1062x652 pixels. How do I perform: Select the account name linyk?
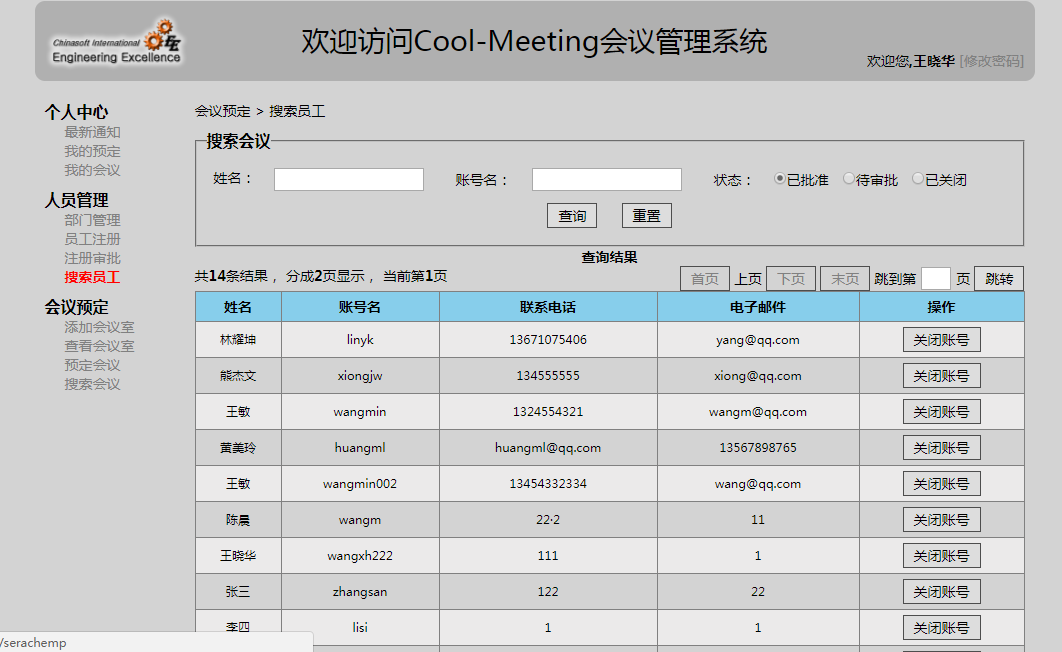point(360,339)
